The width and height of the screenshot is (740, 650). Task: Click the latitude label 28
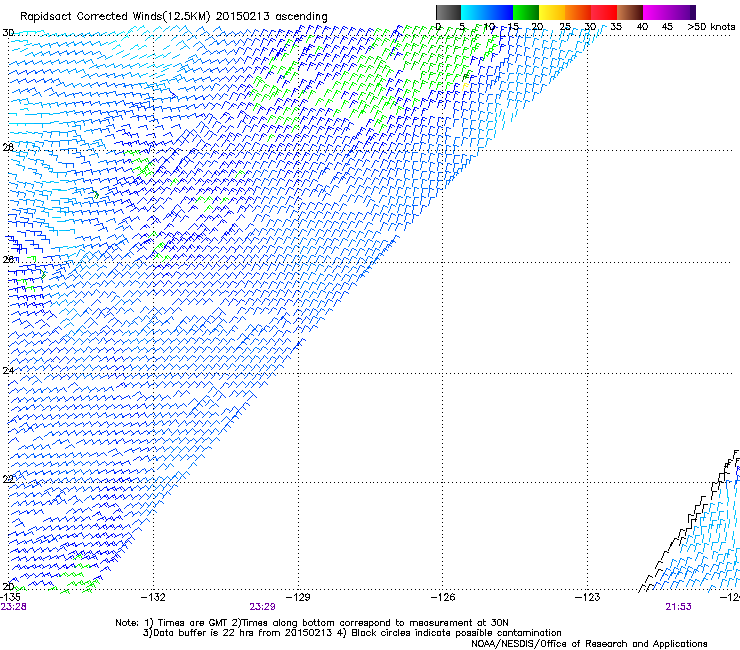[8, 147]
